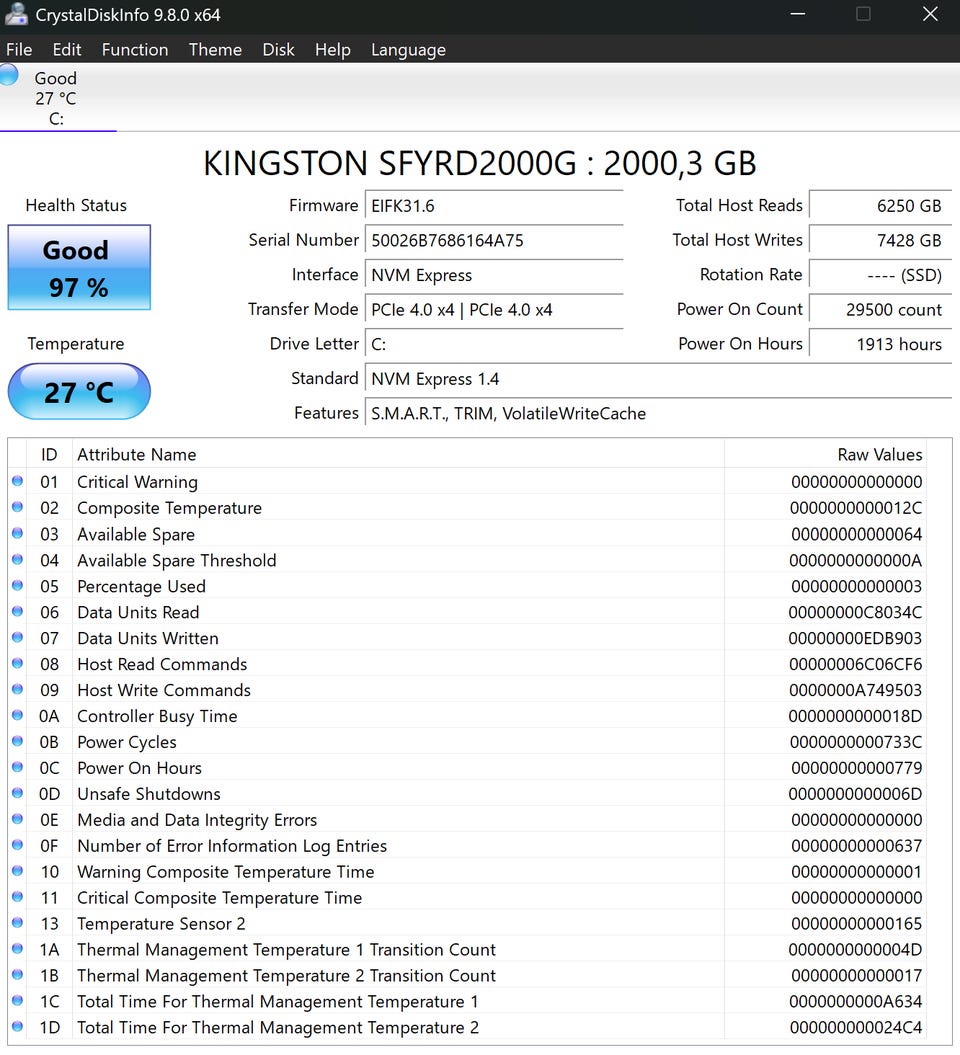The width and height of the screenshot is (960, 1055).
Task: Click status dot for Unsafe Shutdowns row
Action: click(17, 794)
